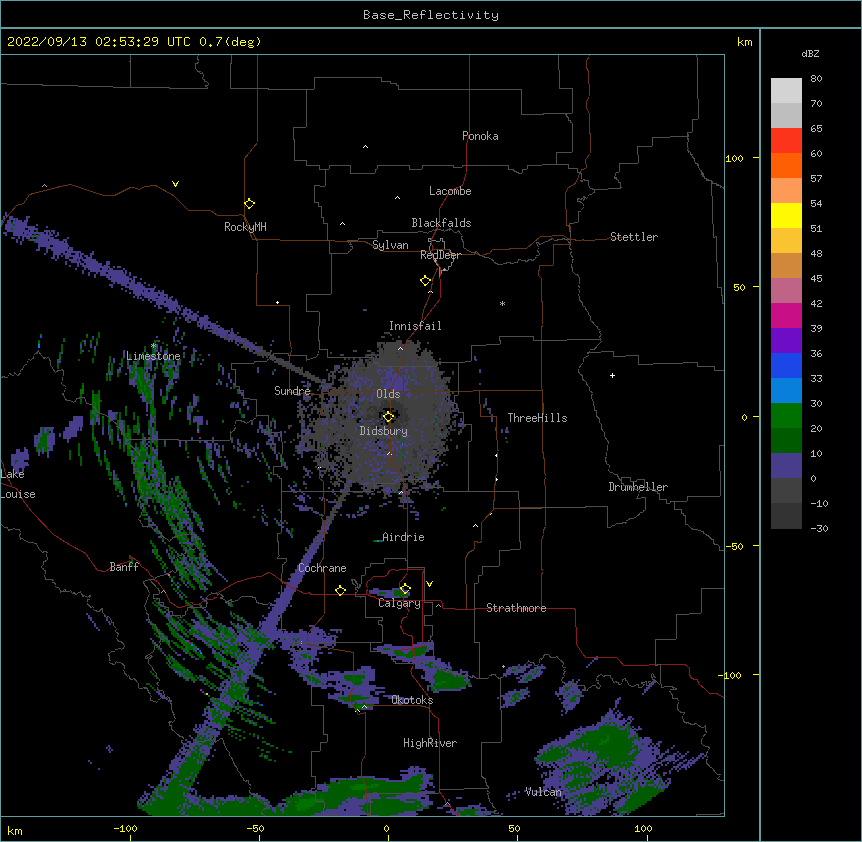The image size is (862, 842).
Task: Click the Strathmore city label
Action: click(516, 608)
